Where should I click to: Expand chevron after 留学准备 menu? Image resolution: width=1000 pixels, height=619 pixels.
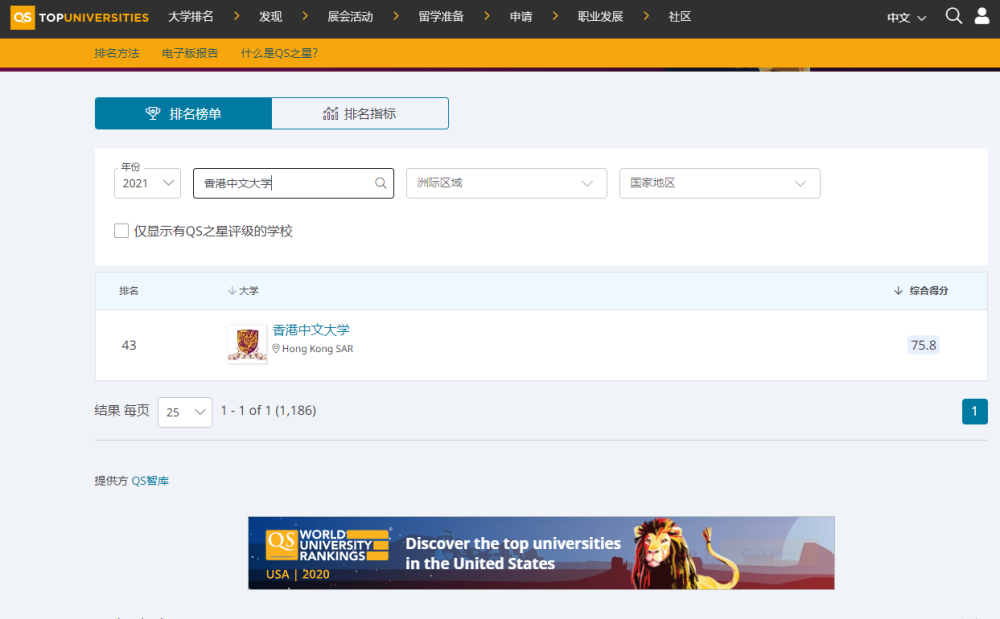tap(487, 16)
